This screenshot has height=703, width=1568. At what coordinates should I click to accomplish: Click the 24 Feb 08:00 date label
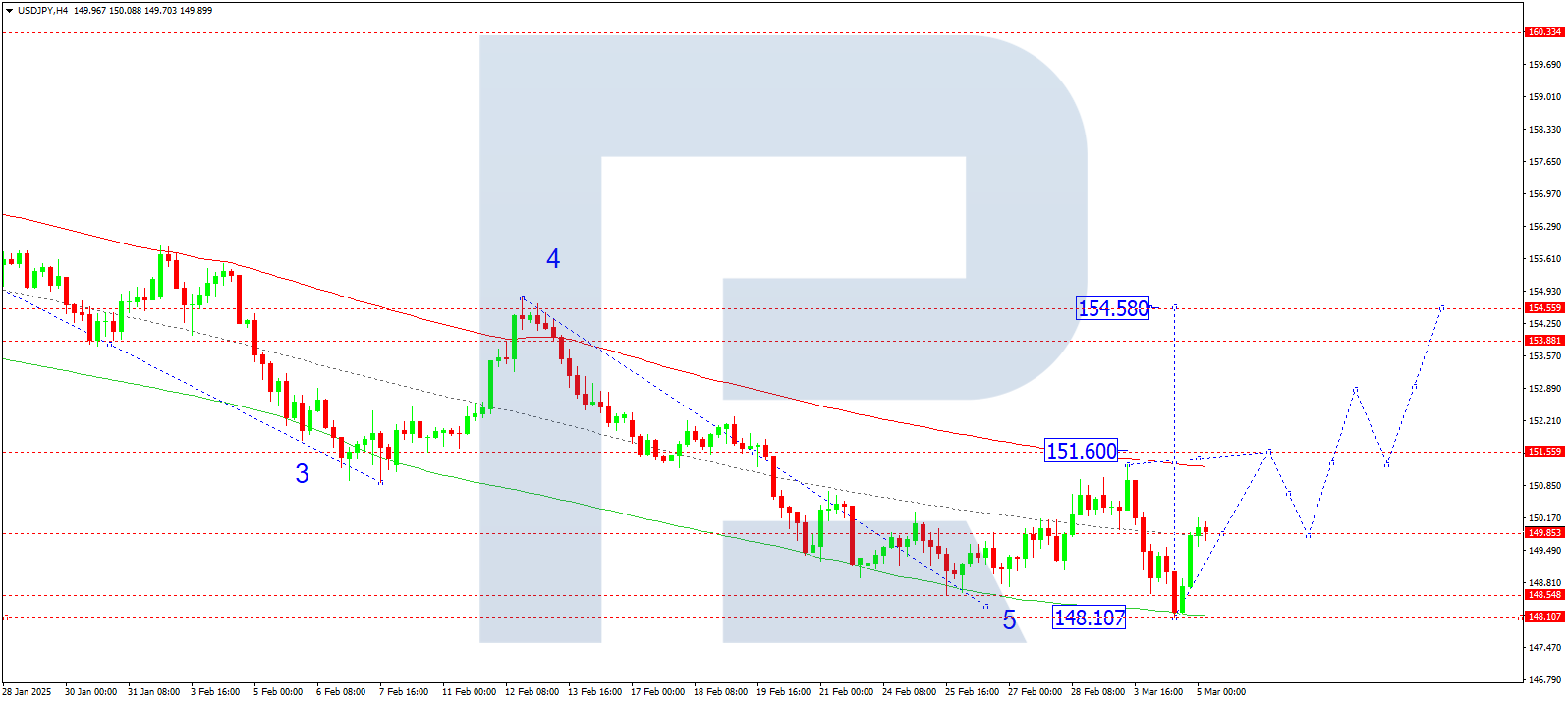click(909, 692)
